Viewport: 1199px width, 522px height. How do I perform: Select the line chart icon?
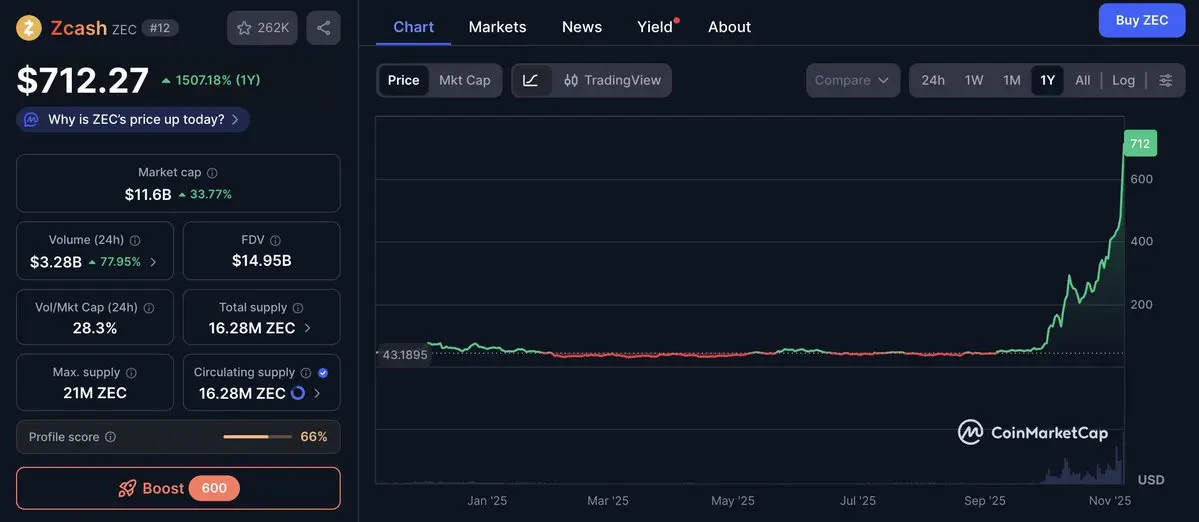point(531,80)
